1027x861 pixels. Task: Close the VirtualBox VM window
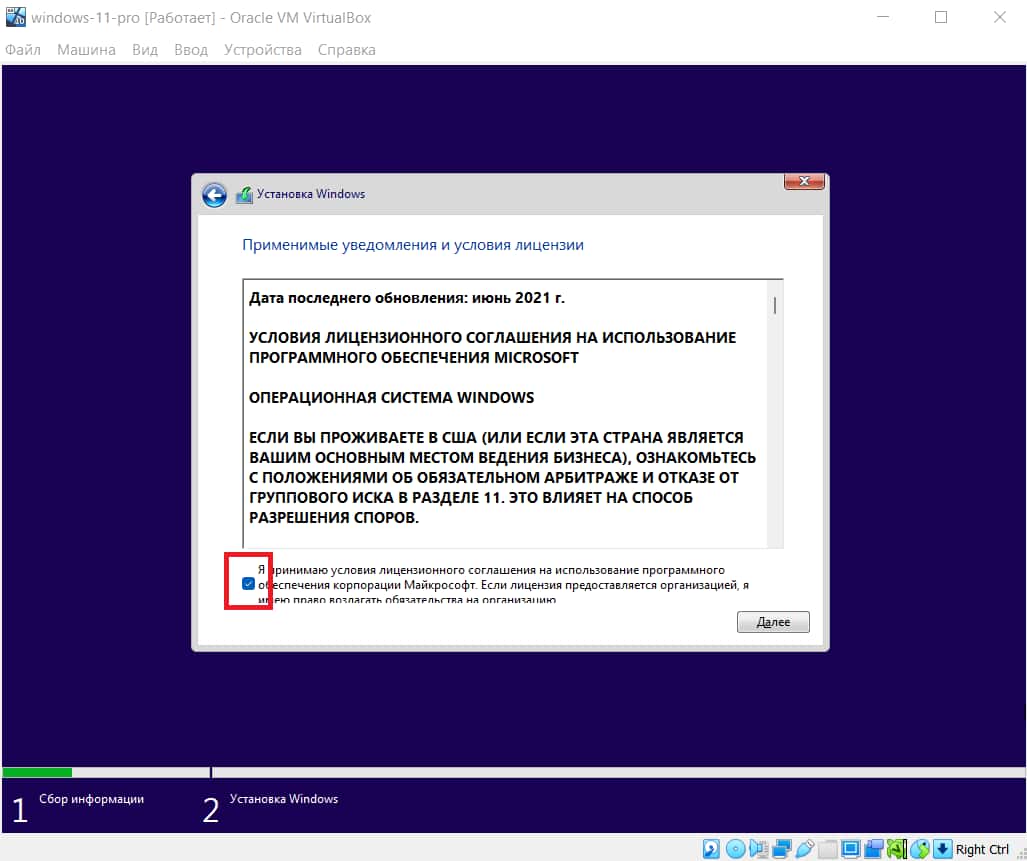[x=999, y=18]
